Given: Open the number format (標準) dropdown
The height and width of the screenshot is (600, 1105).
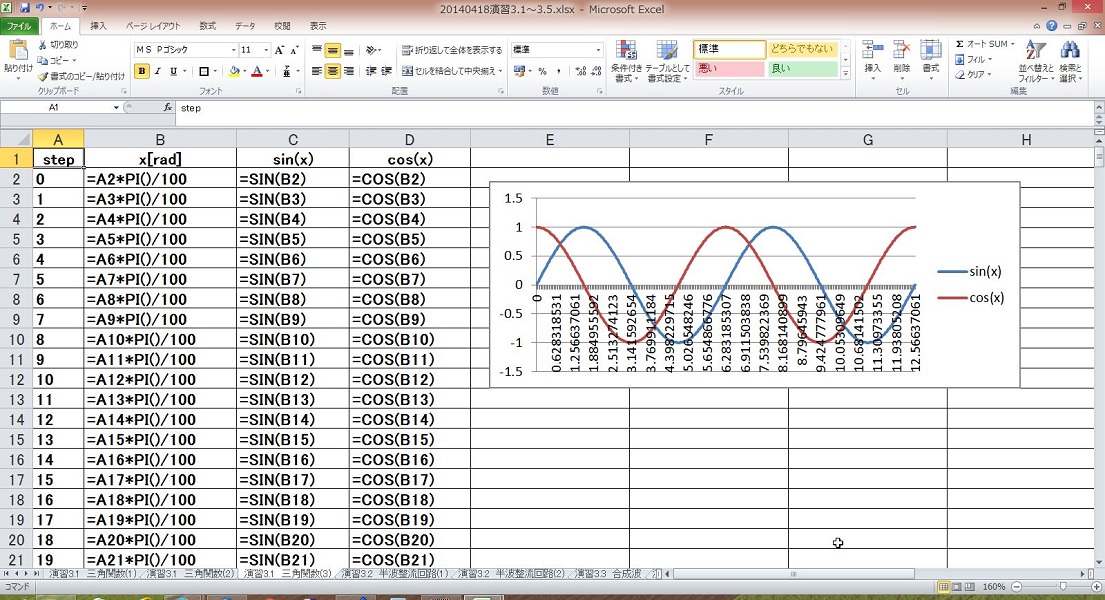Looking at the screenshot, I should (x=599, y=50).
